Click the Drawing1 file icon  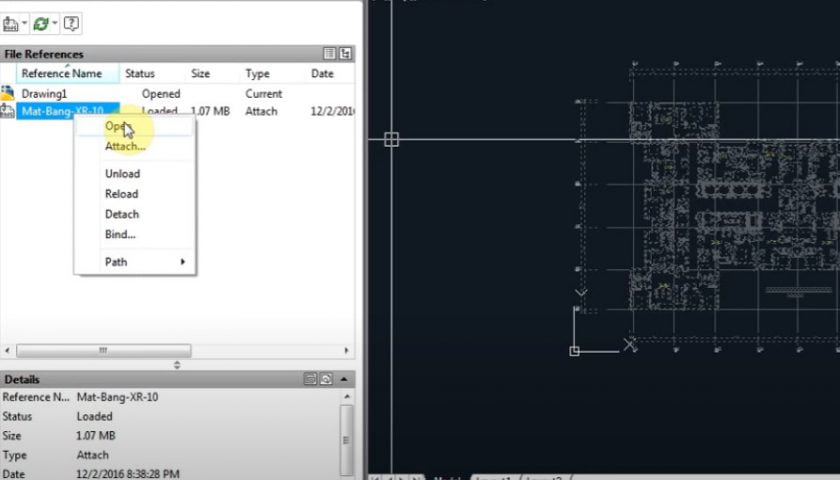[8, 93]
